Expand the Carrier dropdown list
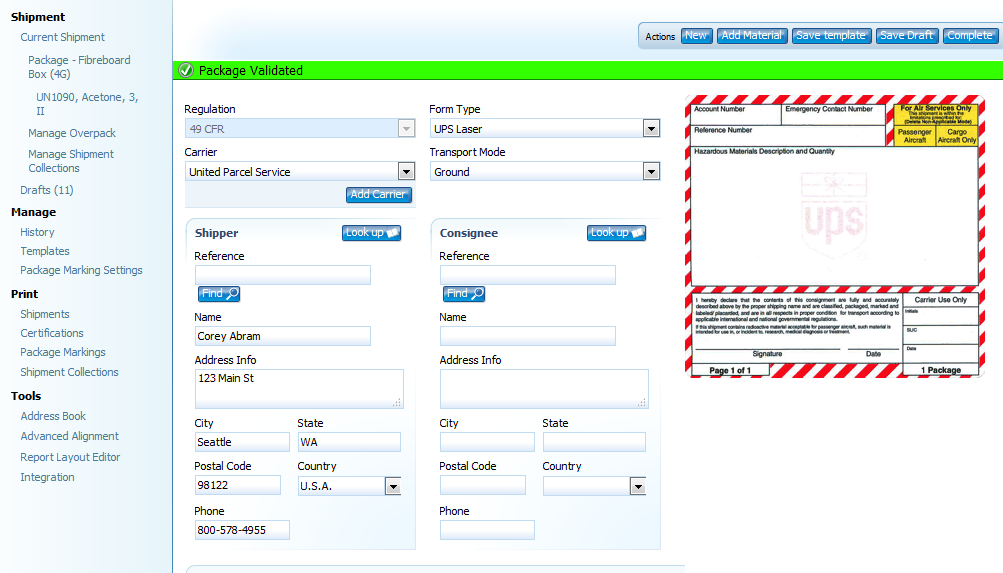 tap(406, 172)
